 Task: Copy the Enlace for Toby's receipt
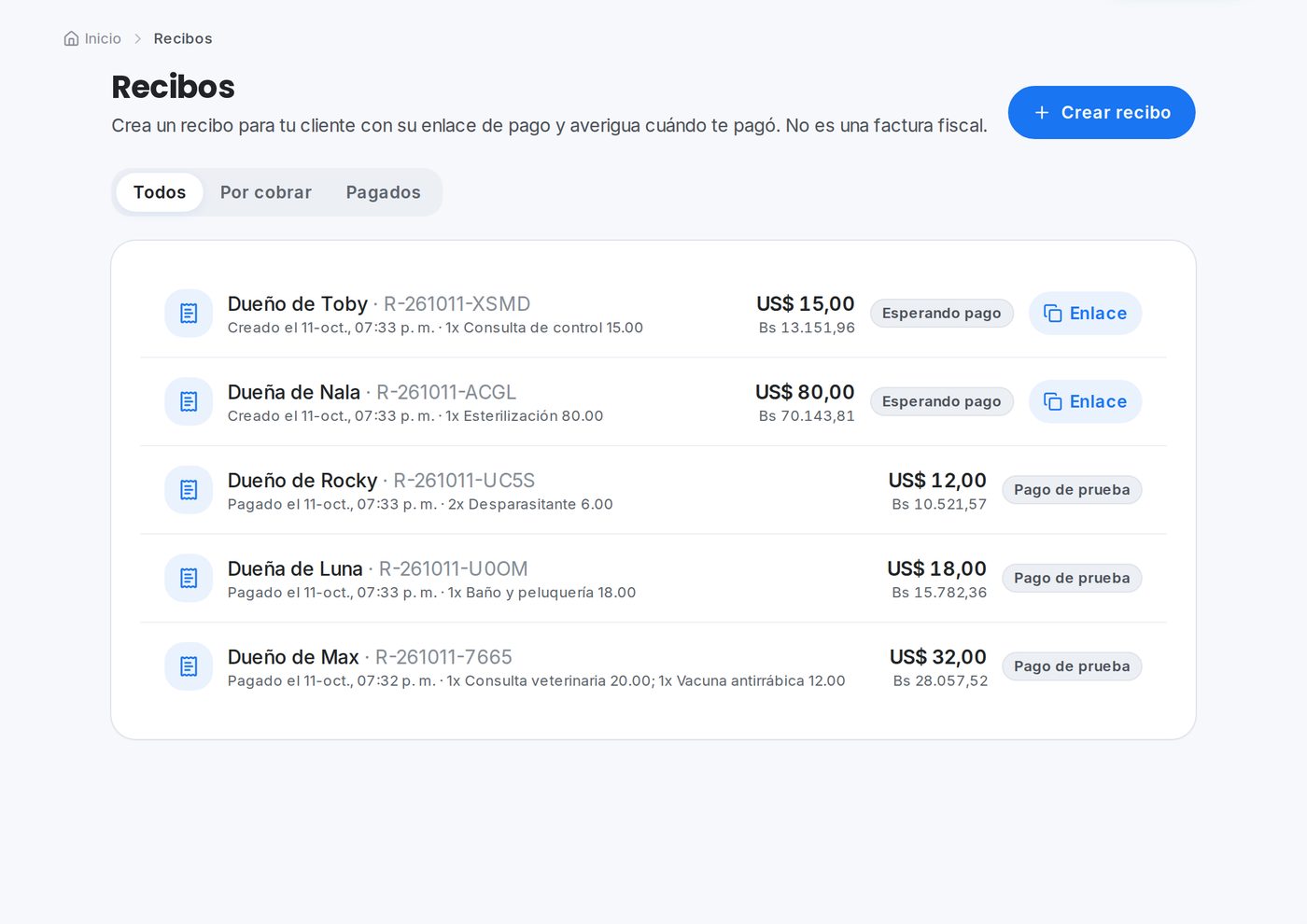point(1086,314)
